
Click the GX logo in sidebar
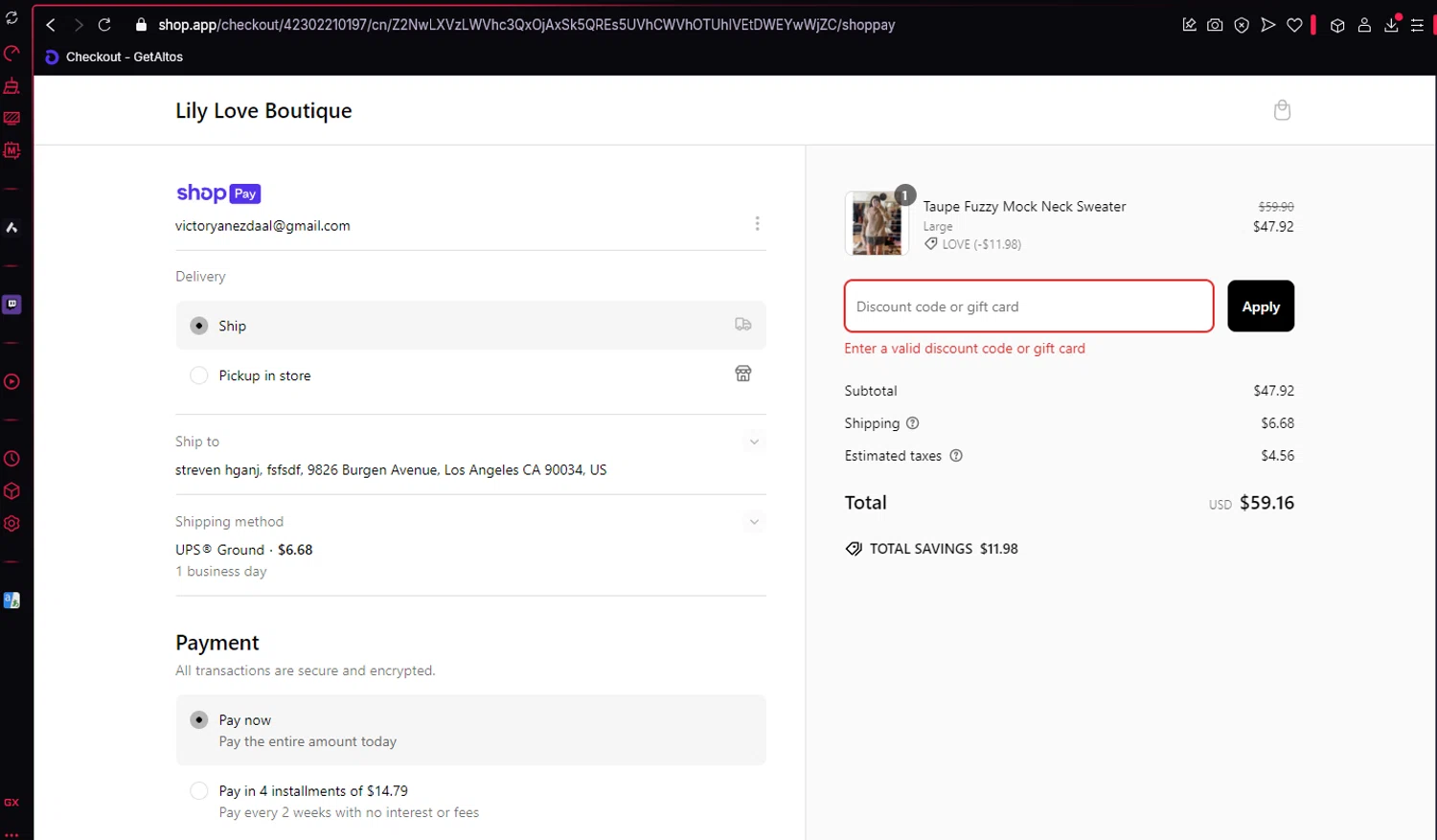(x=11, y=803)
